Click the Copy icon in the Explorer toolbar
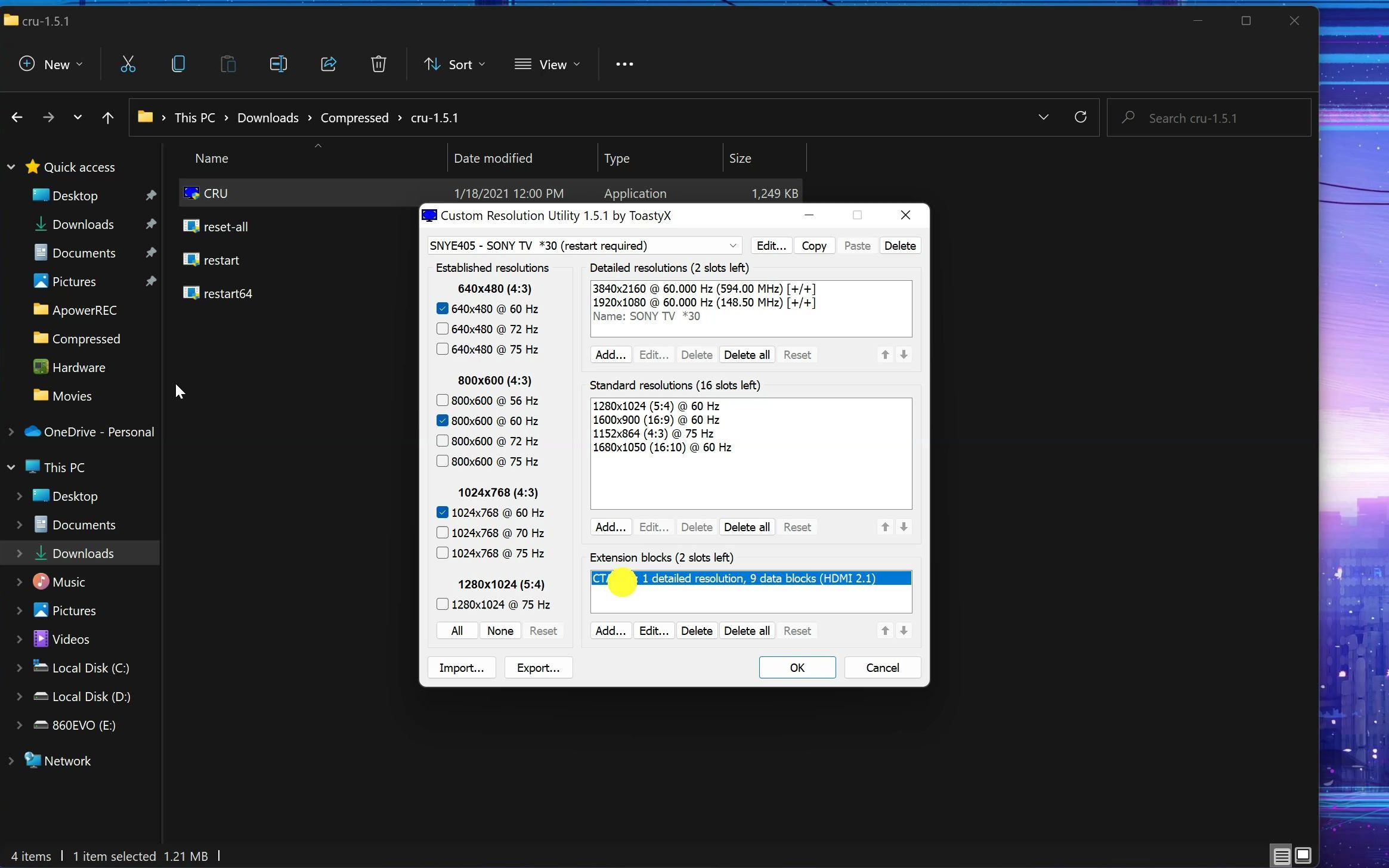 (x=178, y=64)
